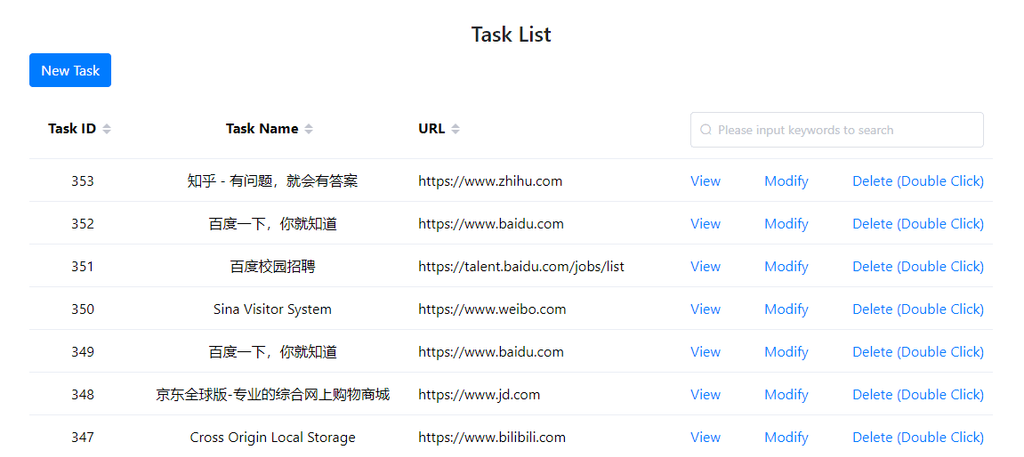Open View for Sina Visitor System
This screenshot has height=457, width=1024.
(705, 309)
